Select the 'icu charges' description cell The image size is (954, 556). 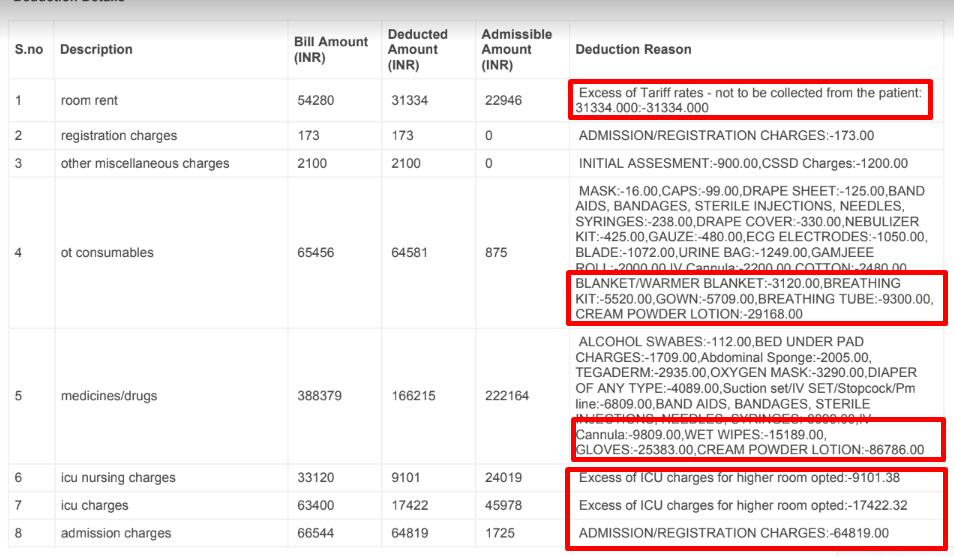tap(94, 506)
